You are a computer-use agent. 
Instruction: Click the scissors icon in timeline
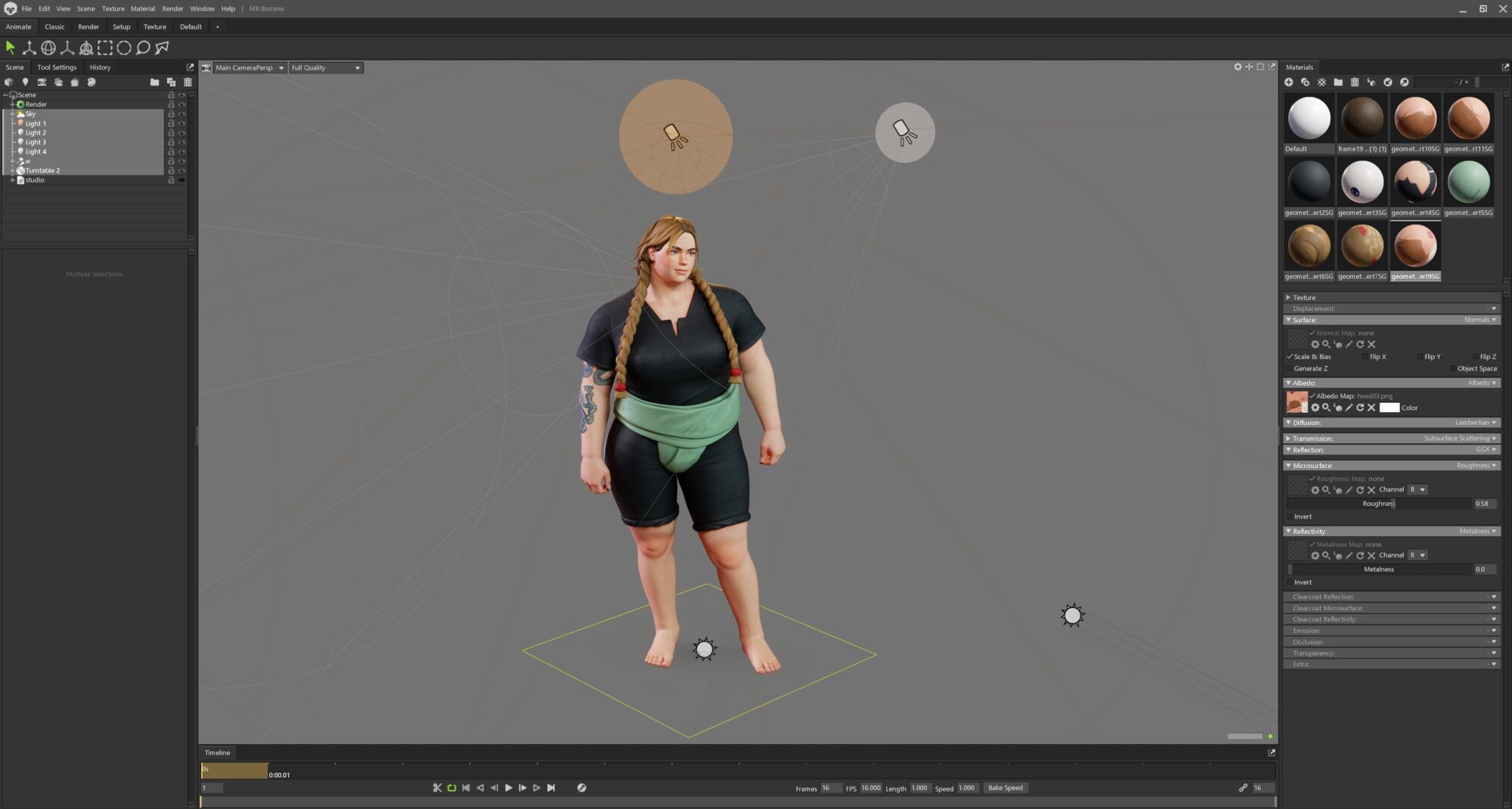click(437, 788)
